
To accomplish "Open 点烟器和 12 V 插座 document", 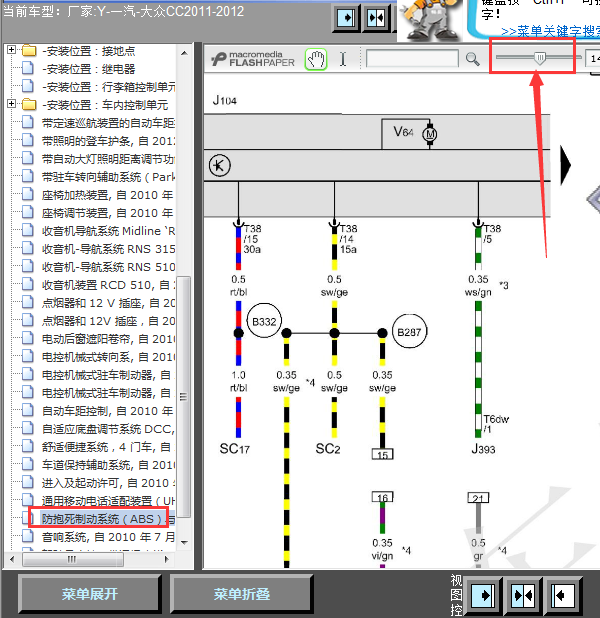I will coord(108,303).
